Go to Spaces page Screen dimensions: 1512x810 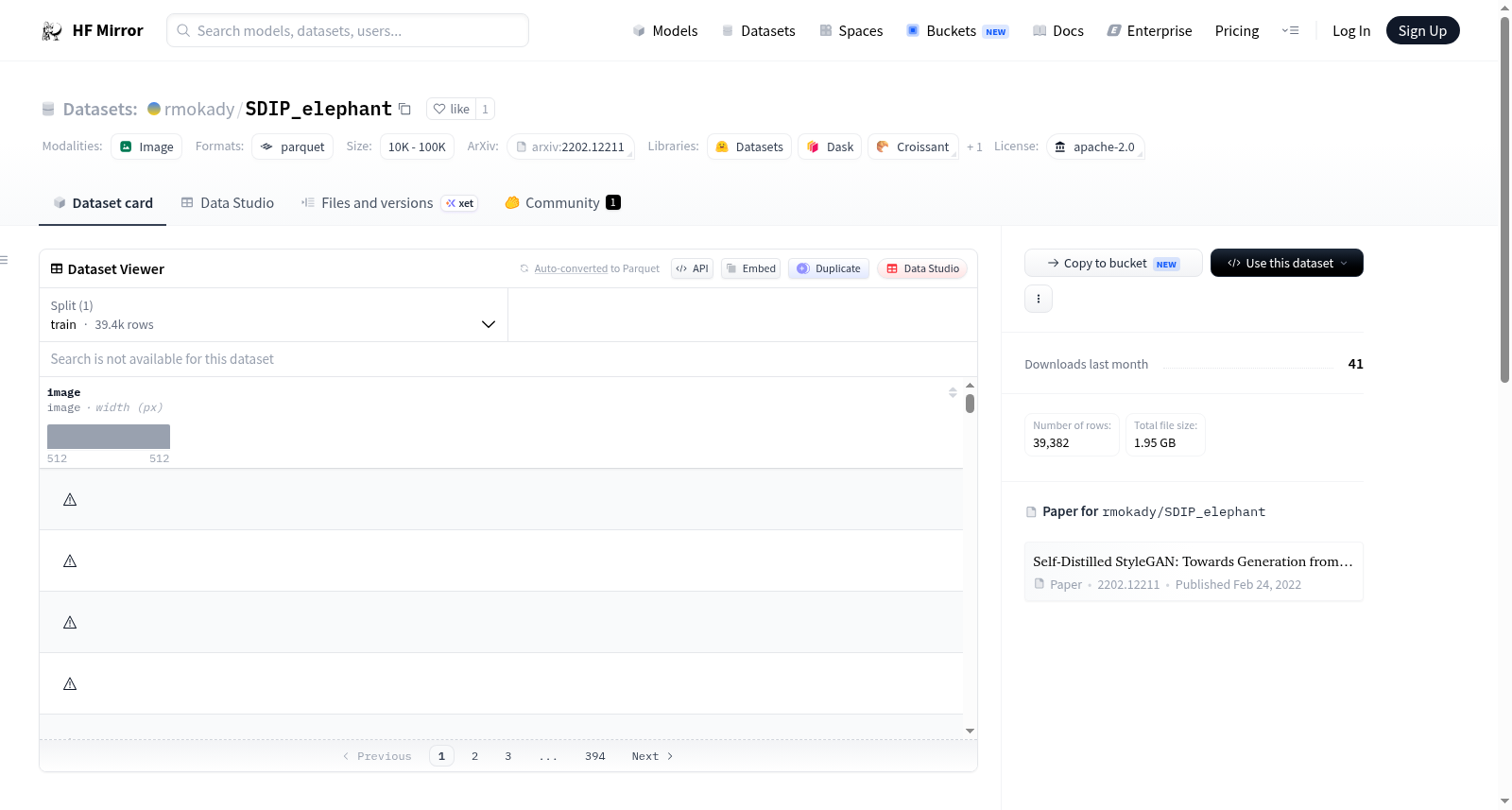tap(850, 31)
